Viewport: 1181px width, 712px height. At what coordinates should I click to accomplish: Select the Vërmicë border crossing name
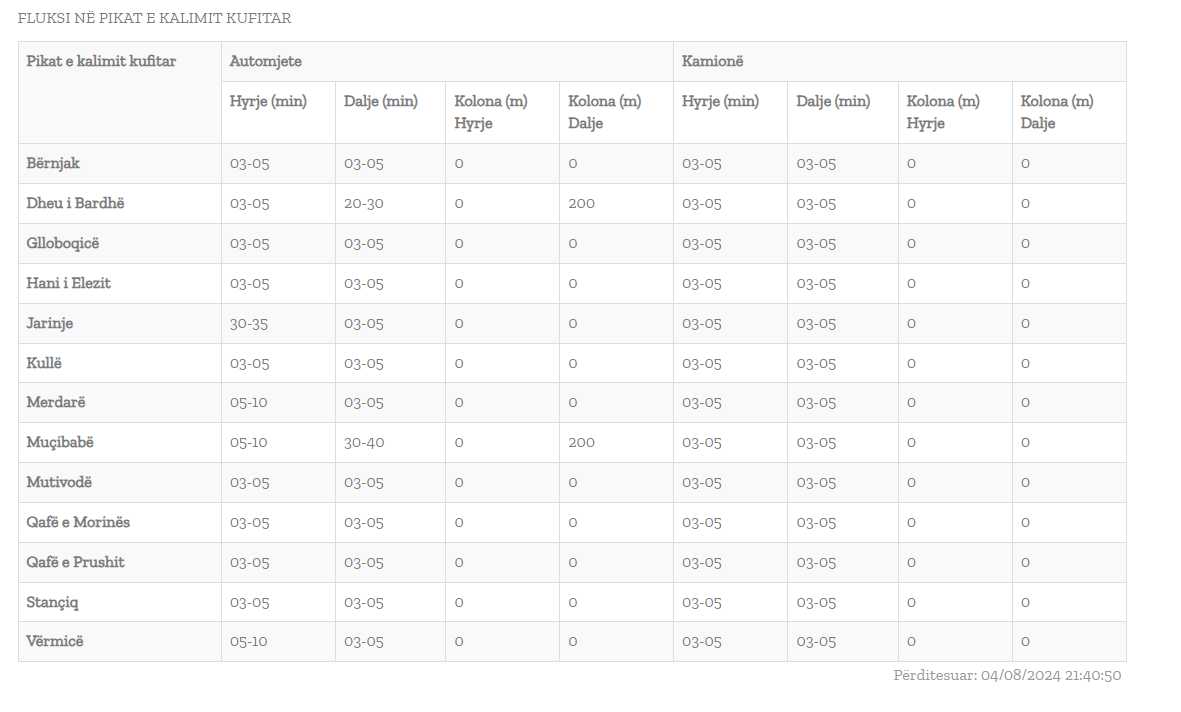click(55, 641)
